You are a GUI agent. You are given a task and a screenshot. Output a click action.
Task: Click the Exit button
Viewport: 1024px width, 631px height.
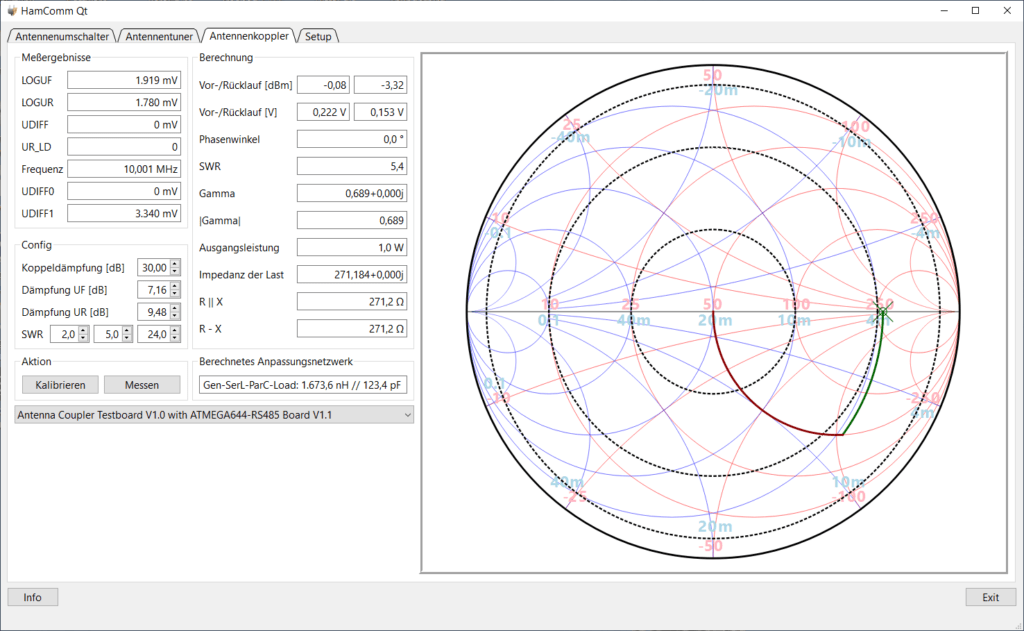tap(991, 597)
